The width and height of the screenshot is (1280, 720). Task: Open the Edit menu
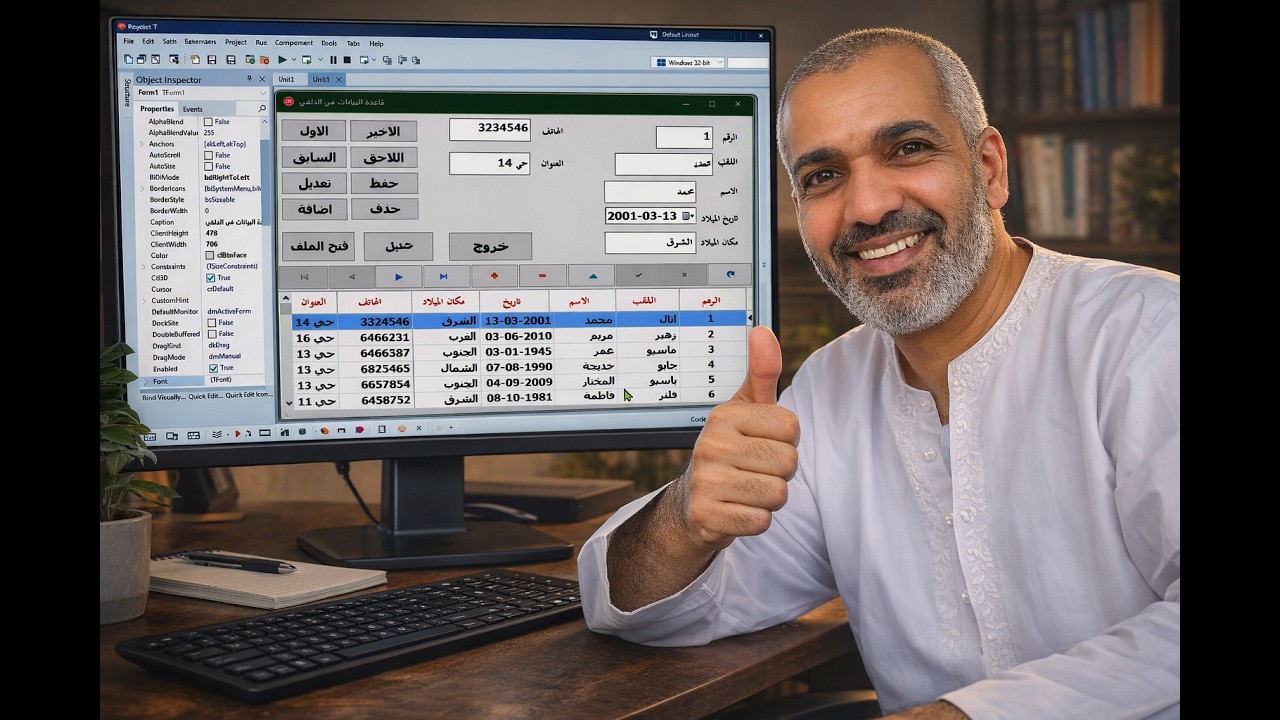tap(148, 42)
